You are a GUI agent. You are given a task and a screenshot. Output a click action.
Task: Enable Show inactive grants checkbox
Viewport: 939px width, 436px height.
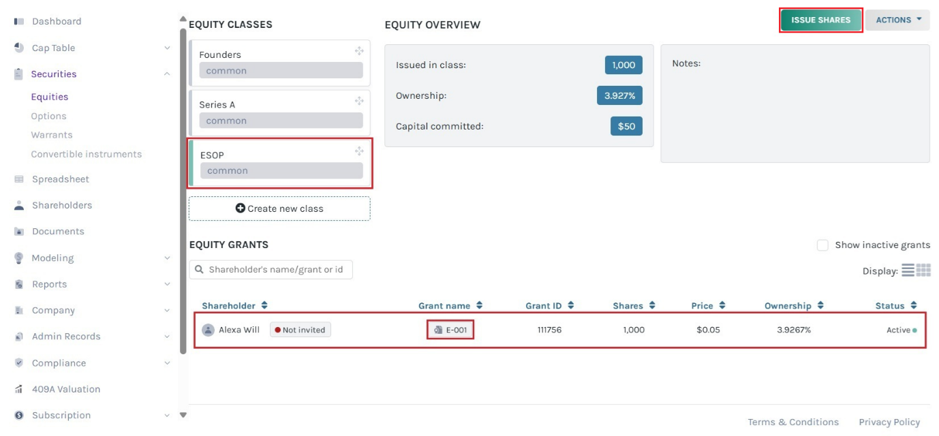(x=823, y=245)
